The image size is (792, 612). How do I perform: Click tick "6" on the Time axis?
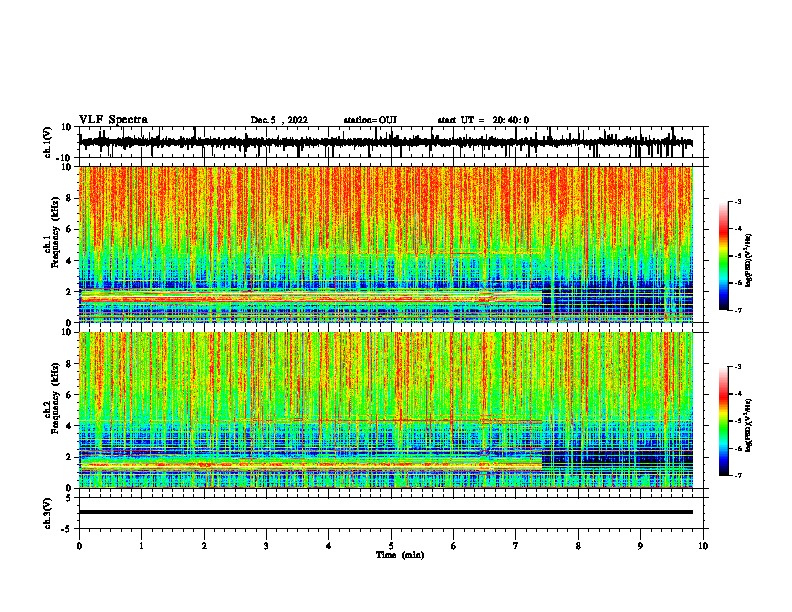[x=454, y=546]
